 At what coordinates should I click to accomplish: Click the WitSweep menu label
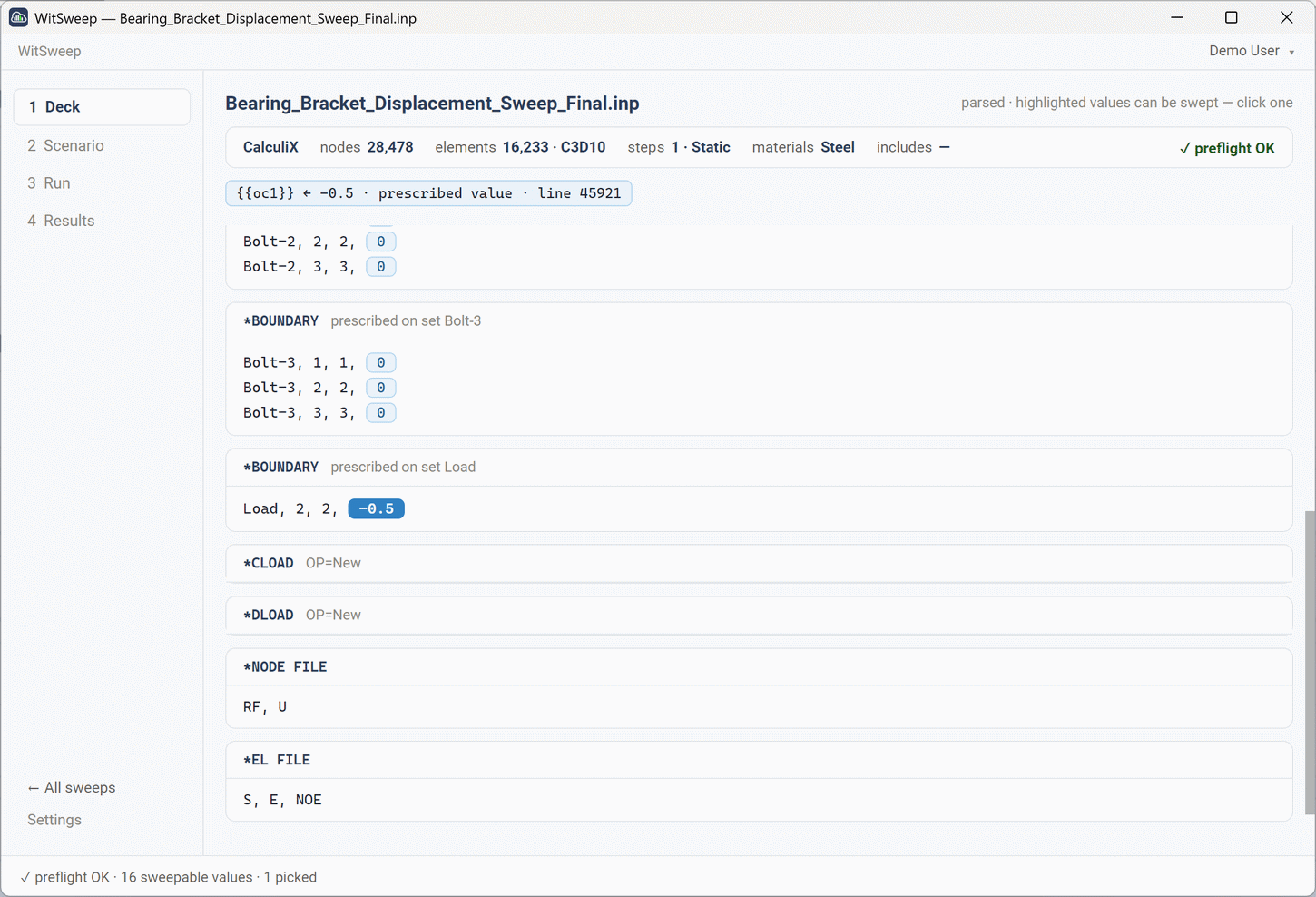coord(50,52)
